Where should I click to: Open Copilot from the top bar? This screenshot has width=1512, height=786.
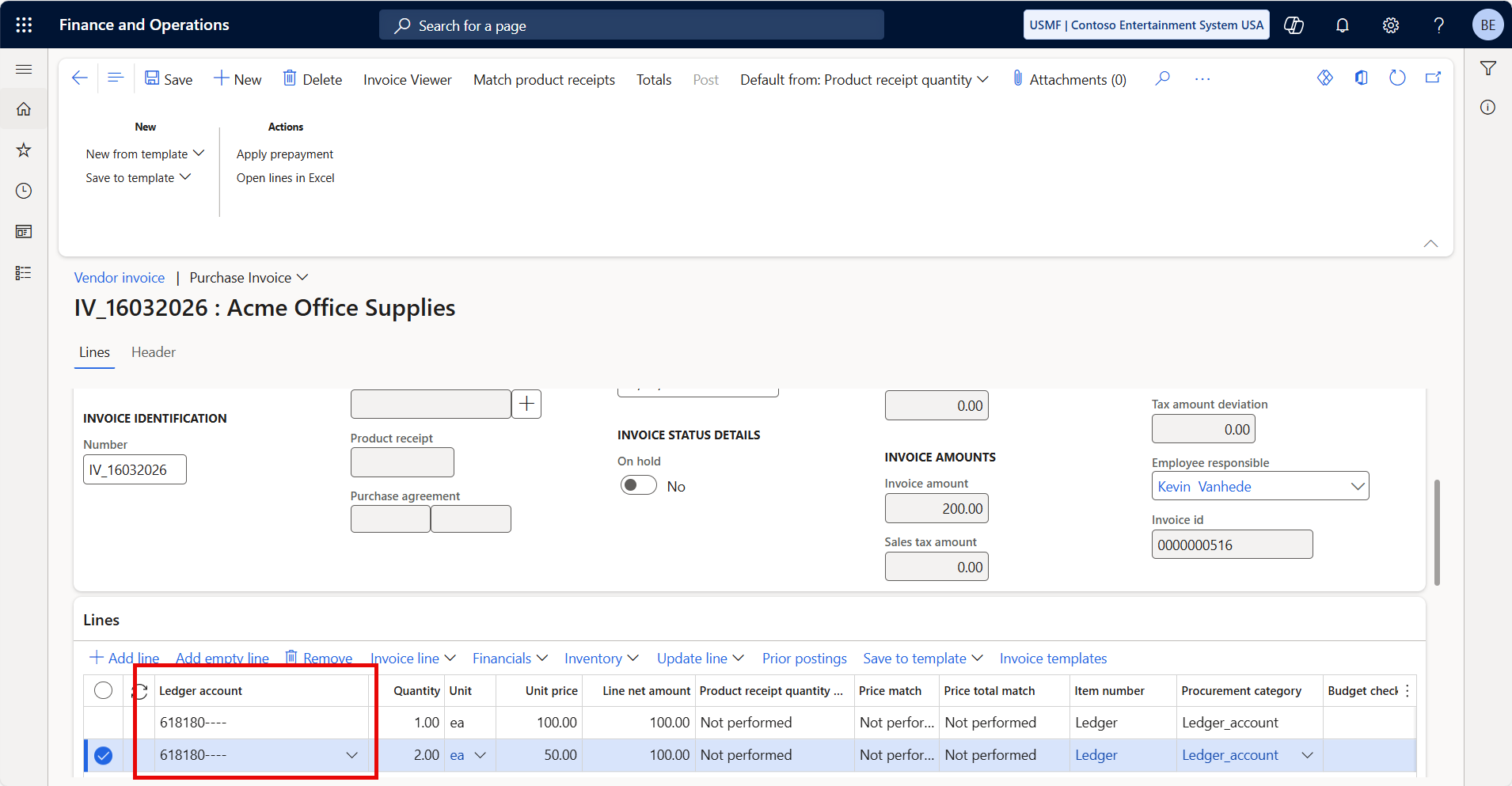(1294, 25)
